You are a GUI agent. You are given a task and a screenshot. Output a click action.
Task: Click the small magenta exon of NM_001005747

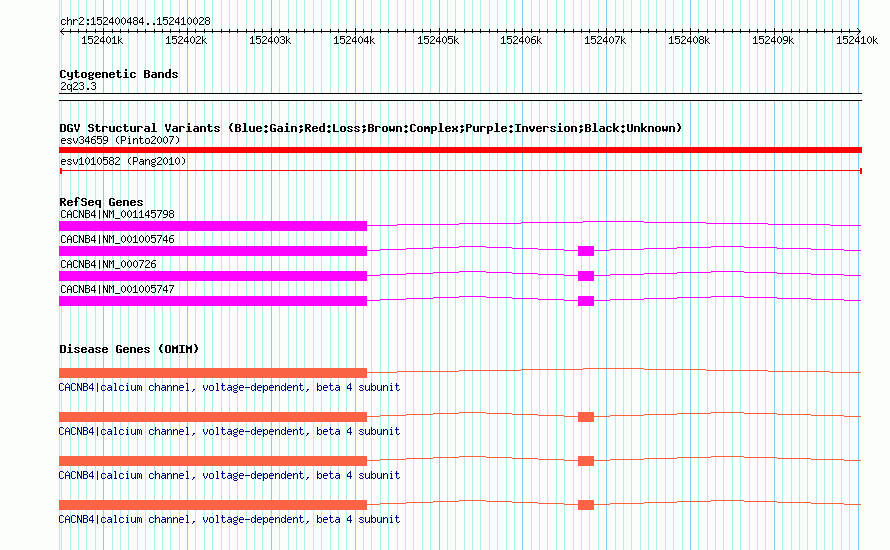point(586,301)
